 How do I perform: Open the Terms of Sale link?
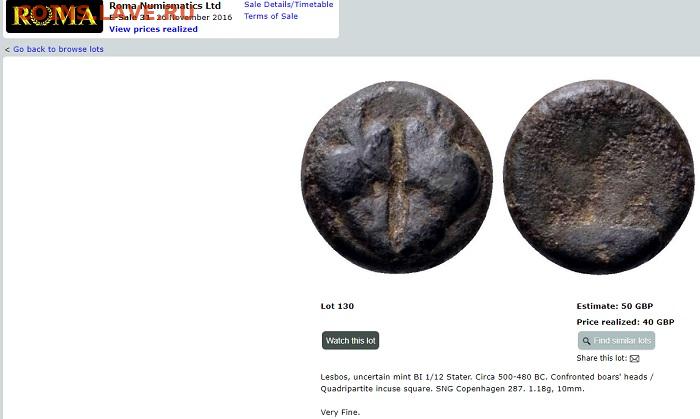click(271, 16)
